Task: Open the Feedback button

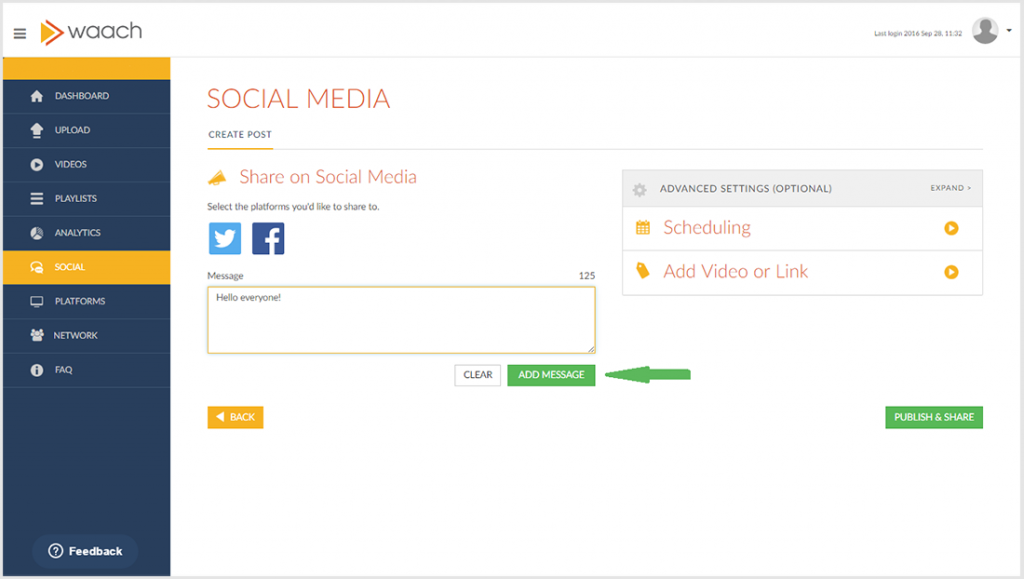Action: 85,551
